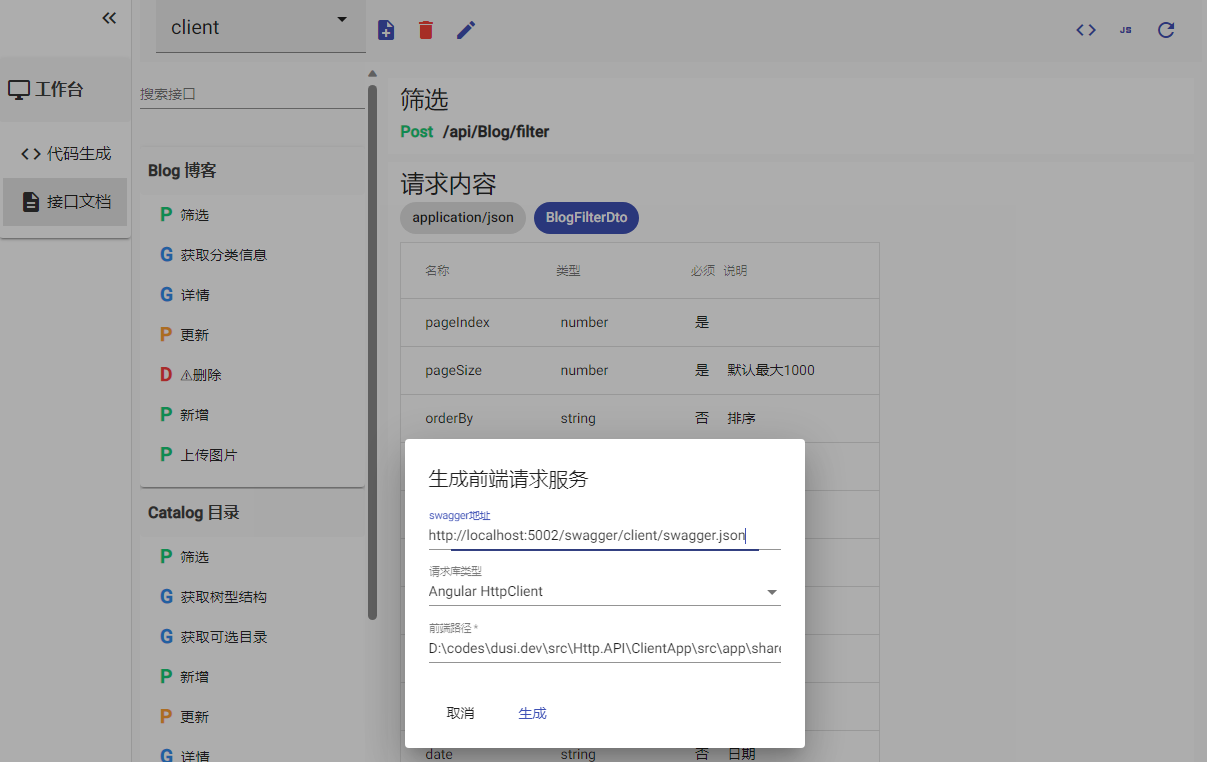
Task: Open 获取树型结构 GET endpoint
Action: [x=252, y=597]
